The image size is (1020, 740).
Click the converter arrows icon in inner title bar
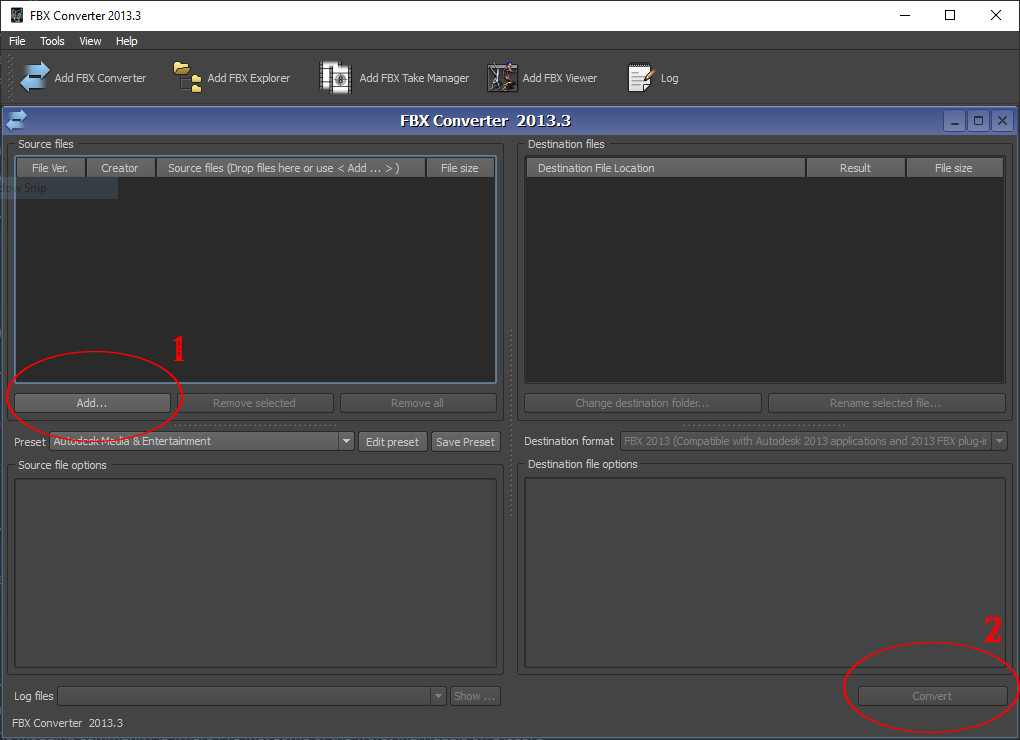16,120
